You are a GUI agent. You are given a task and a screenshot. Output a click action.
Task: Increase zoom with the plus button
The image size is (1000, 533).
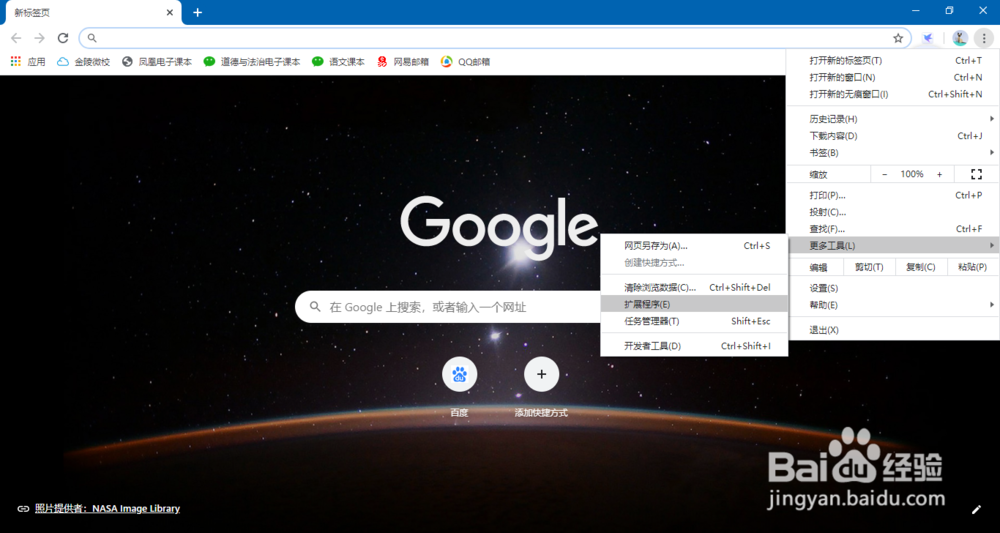[939, 174]
